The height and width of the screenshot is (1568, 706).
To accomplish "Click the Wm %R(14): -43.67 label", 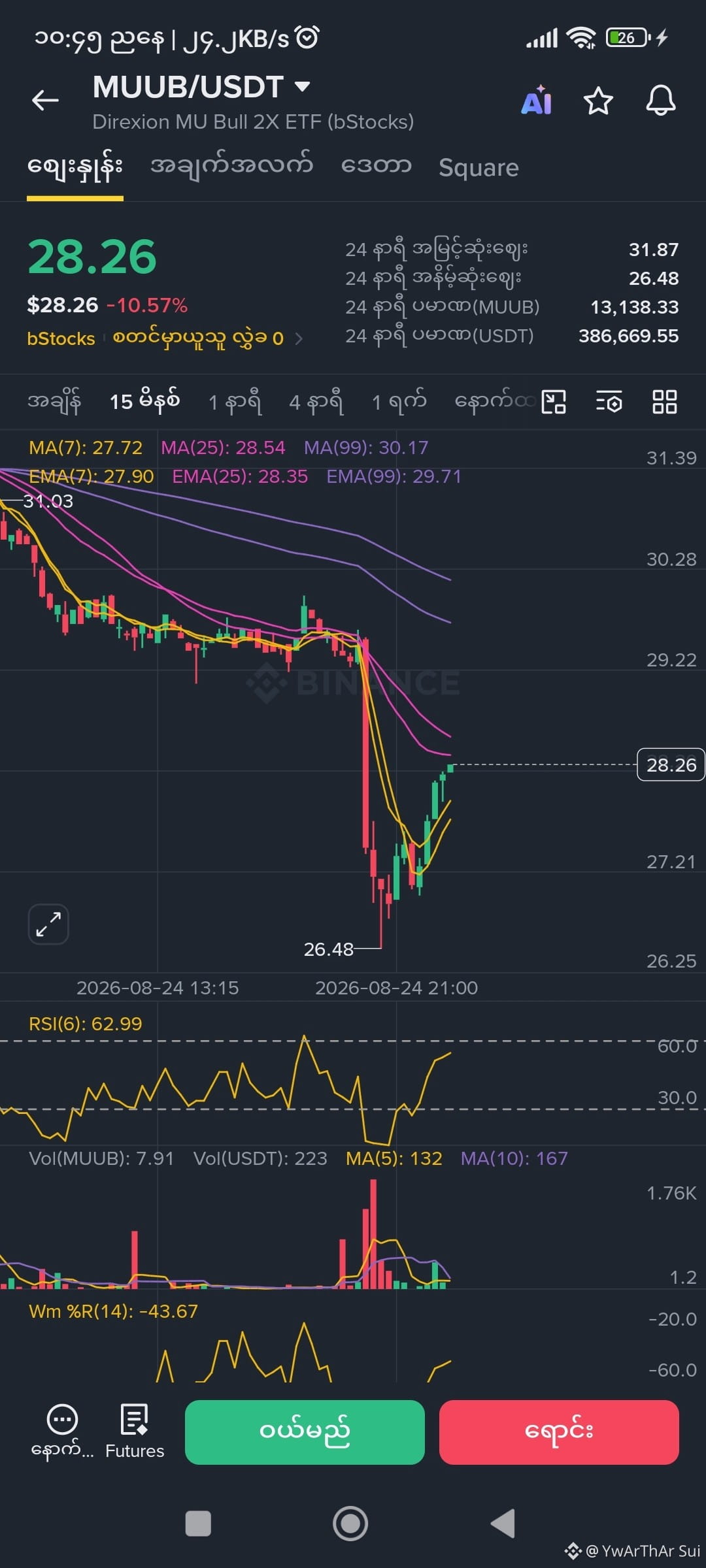I will 113,1311.
